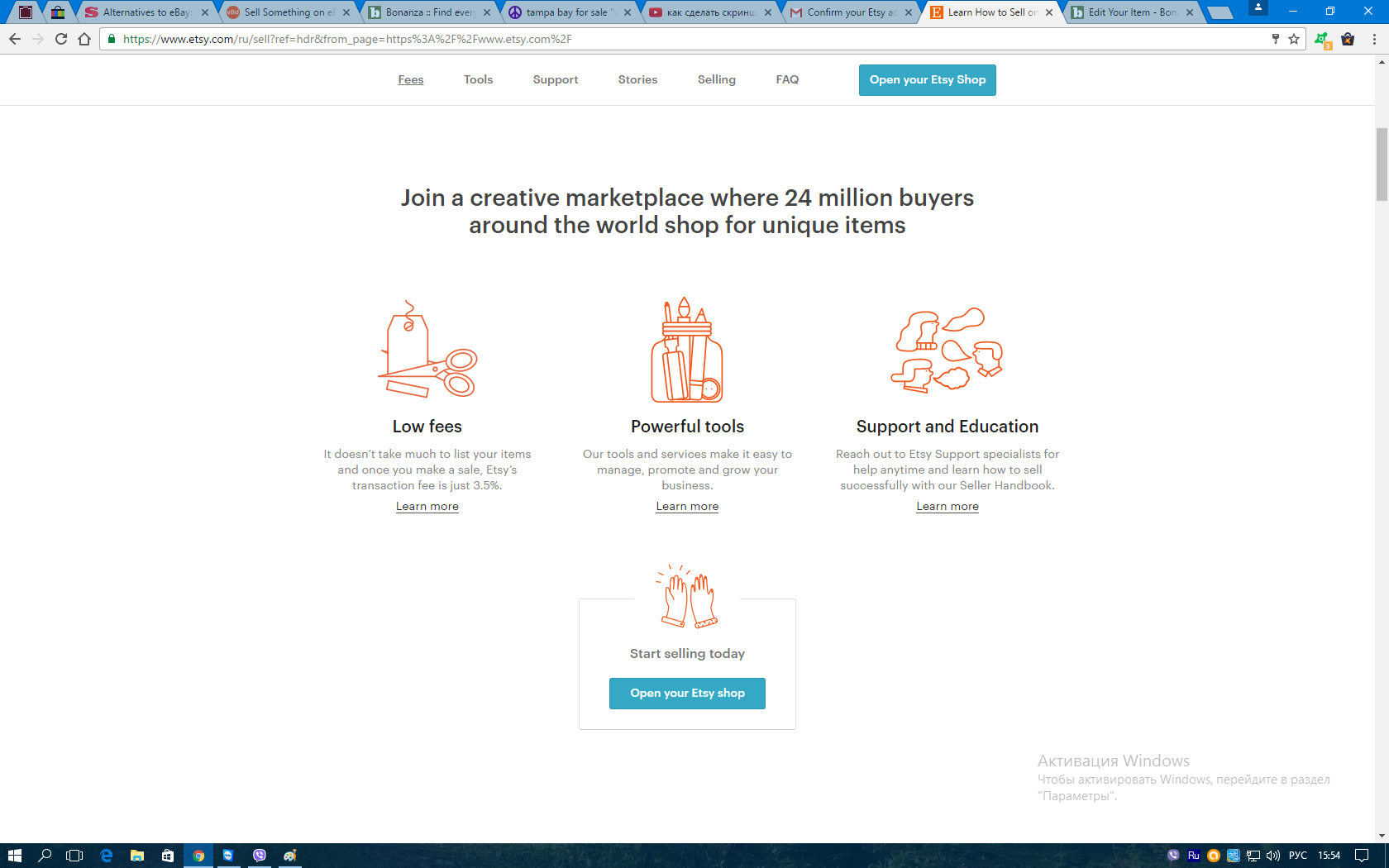Navigate to the Selling section
Viewport: 1389px width, 868px height.
point(716,79)
